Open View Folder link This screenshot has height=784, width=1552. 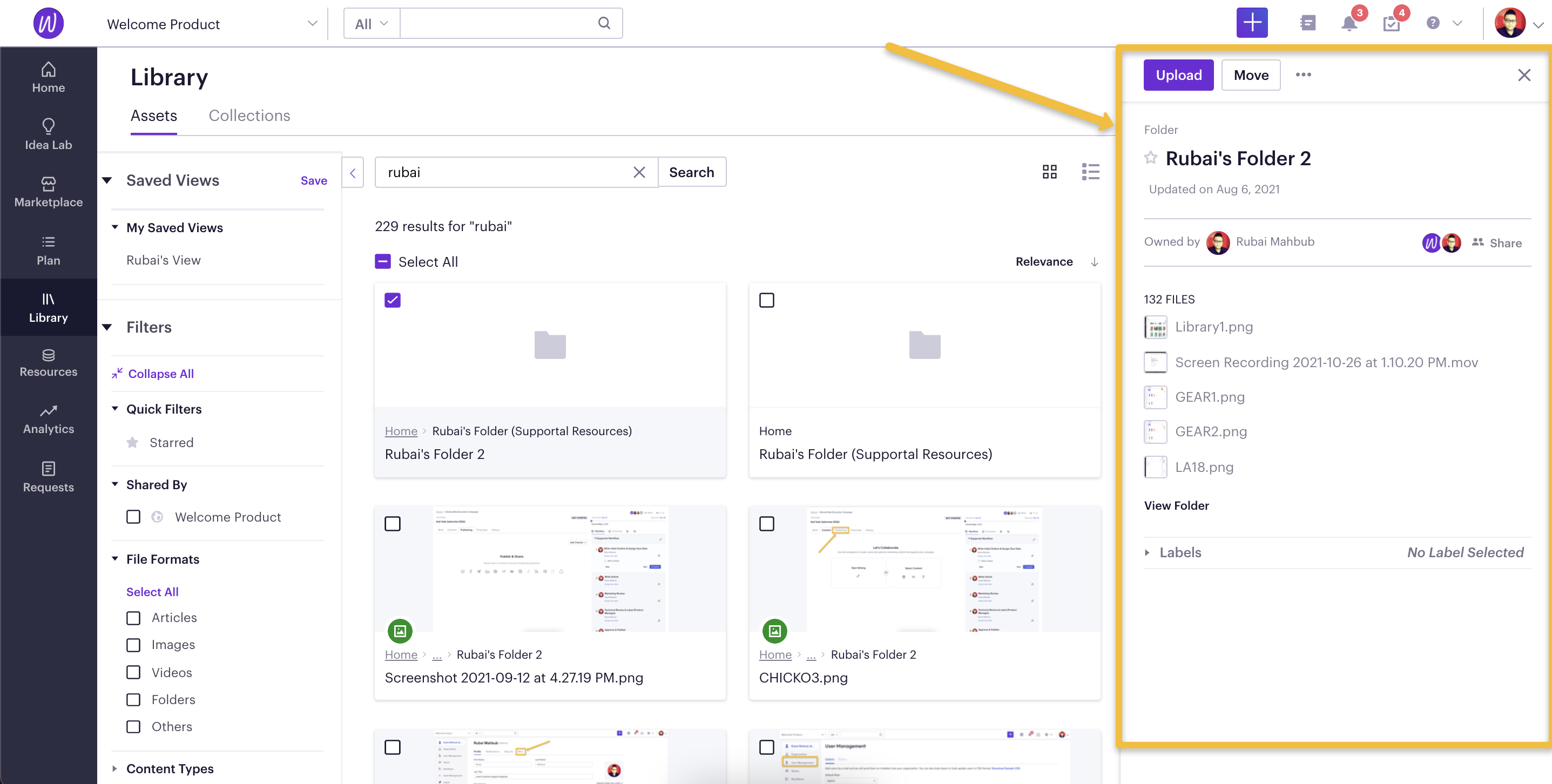click(x=1176, y=505)
